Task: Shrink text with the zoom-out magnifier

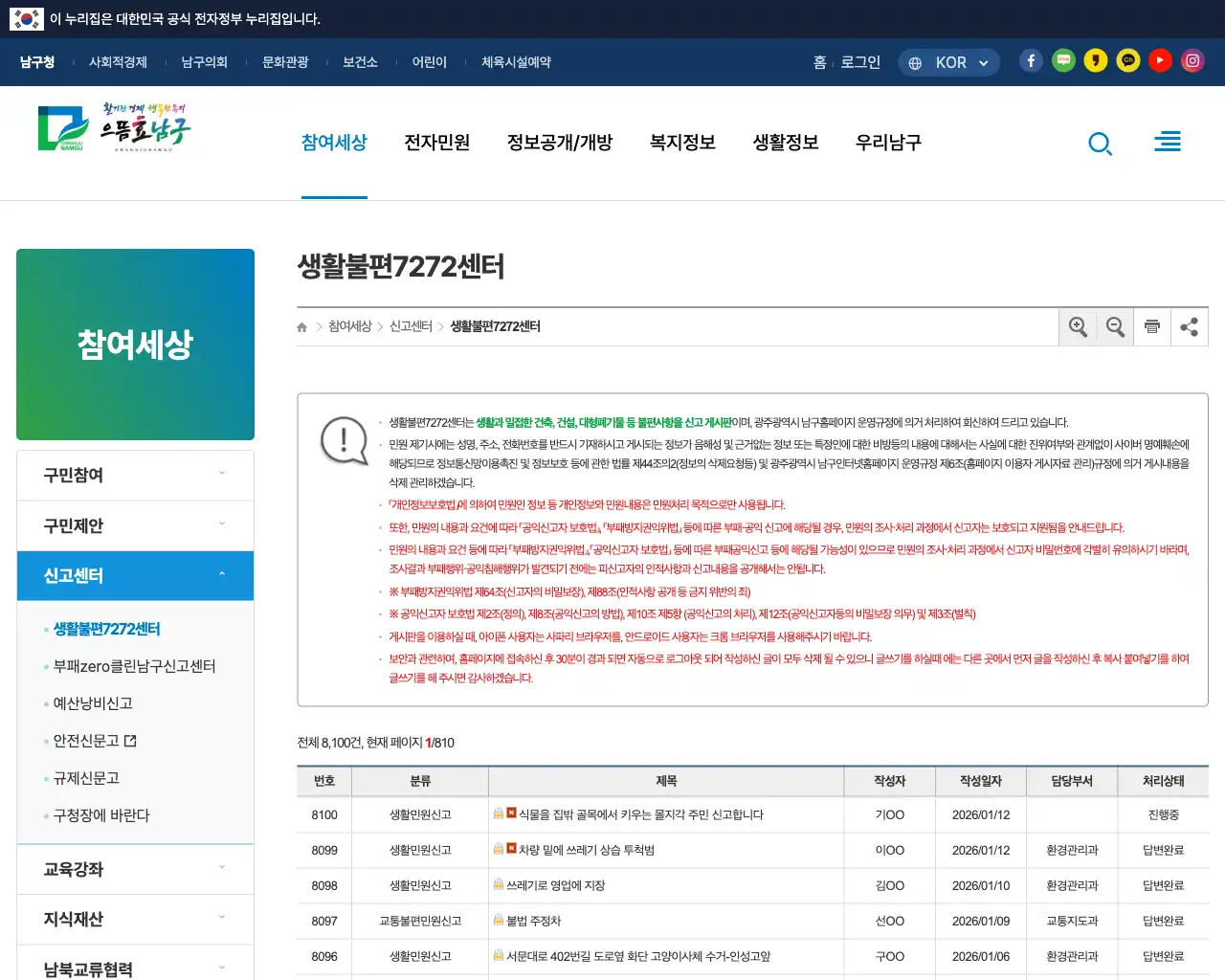Action: click(x=1115, y=326)
